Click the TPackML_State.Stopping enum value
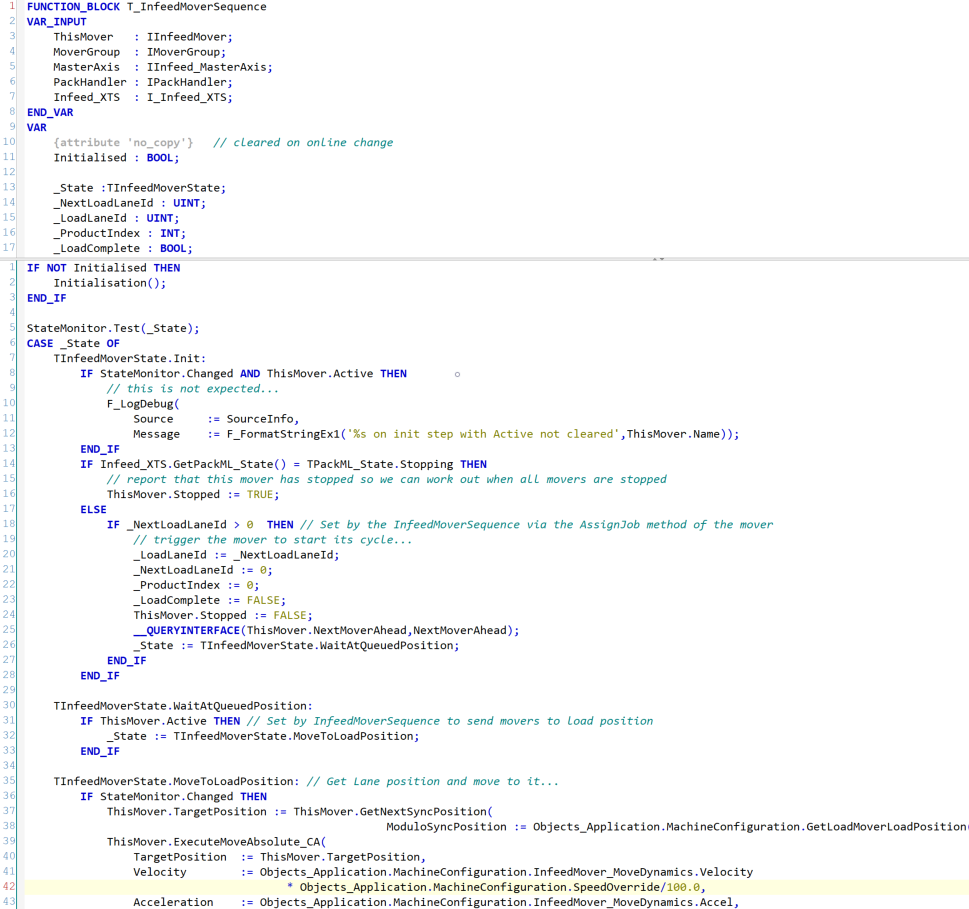This screenshot has height=909, width=969. 379,464
